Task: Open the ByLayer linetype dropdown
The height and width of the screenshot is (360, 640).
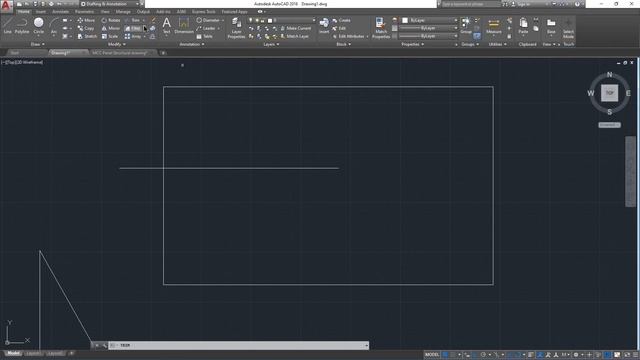Action: [x=429, y=36]
